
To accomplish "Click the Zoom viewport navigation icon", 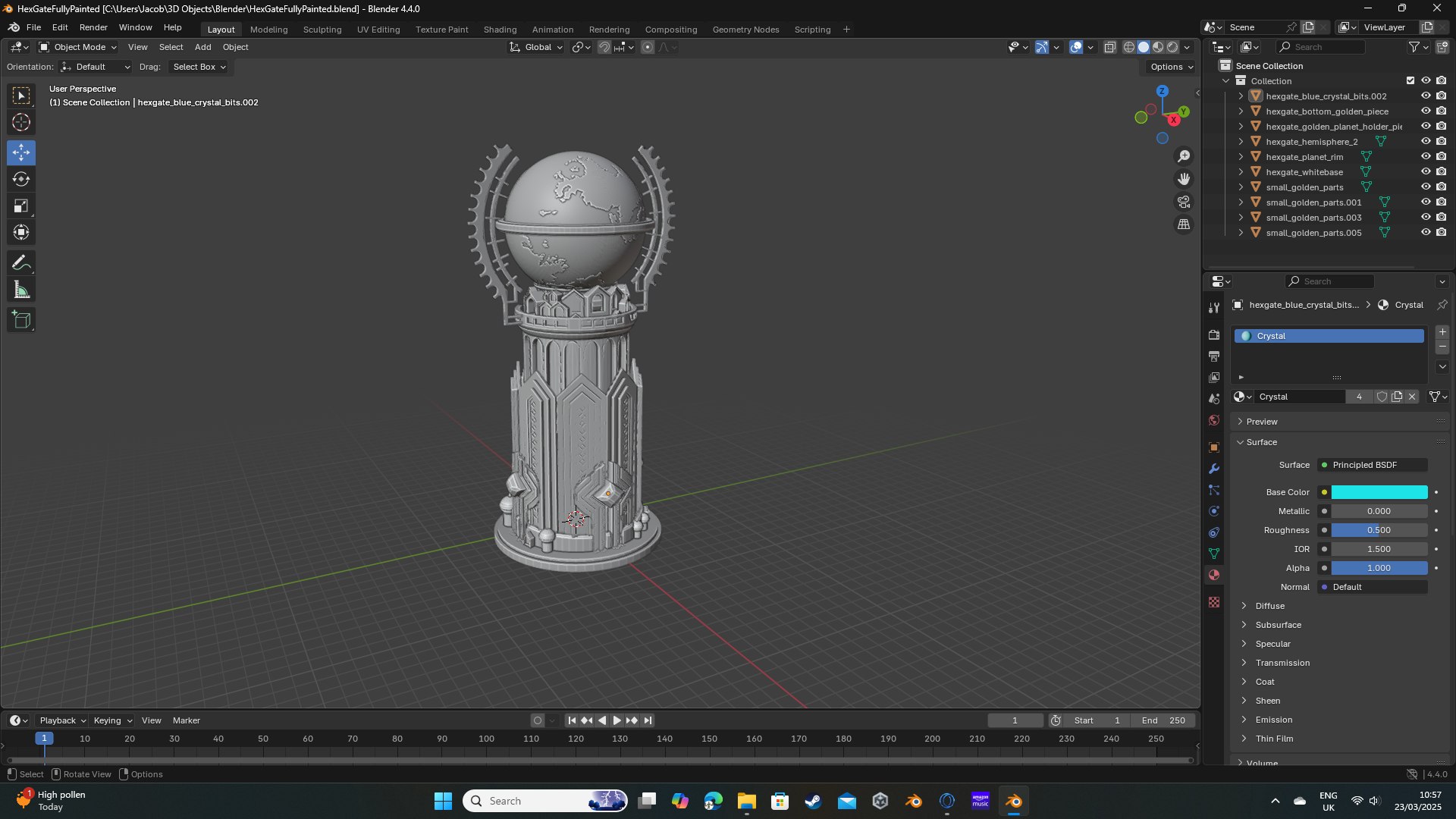I will (1184, 156).
